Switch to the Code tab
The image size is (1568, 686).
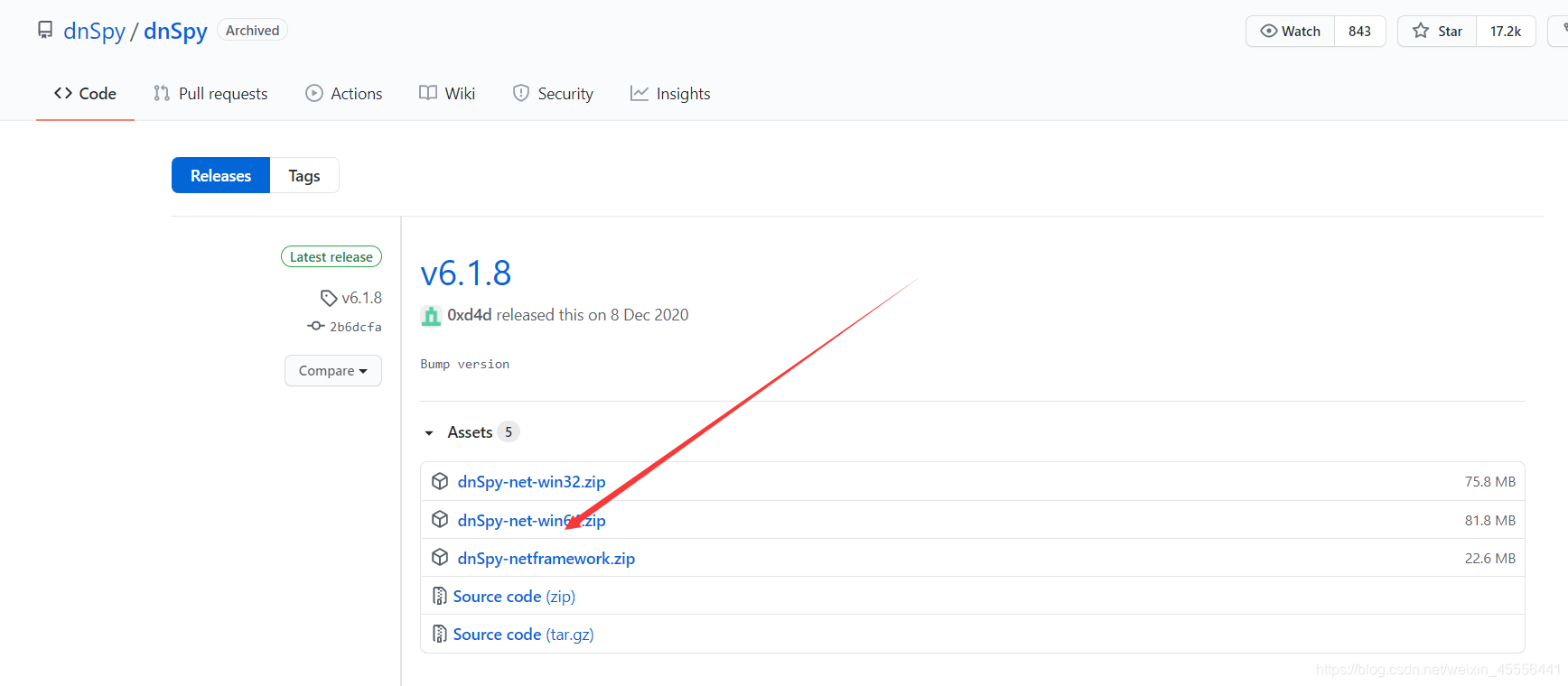point(85,93)
